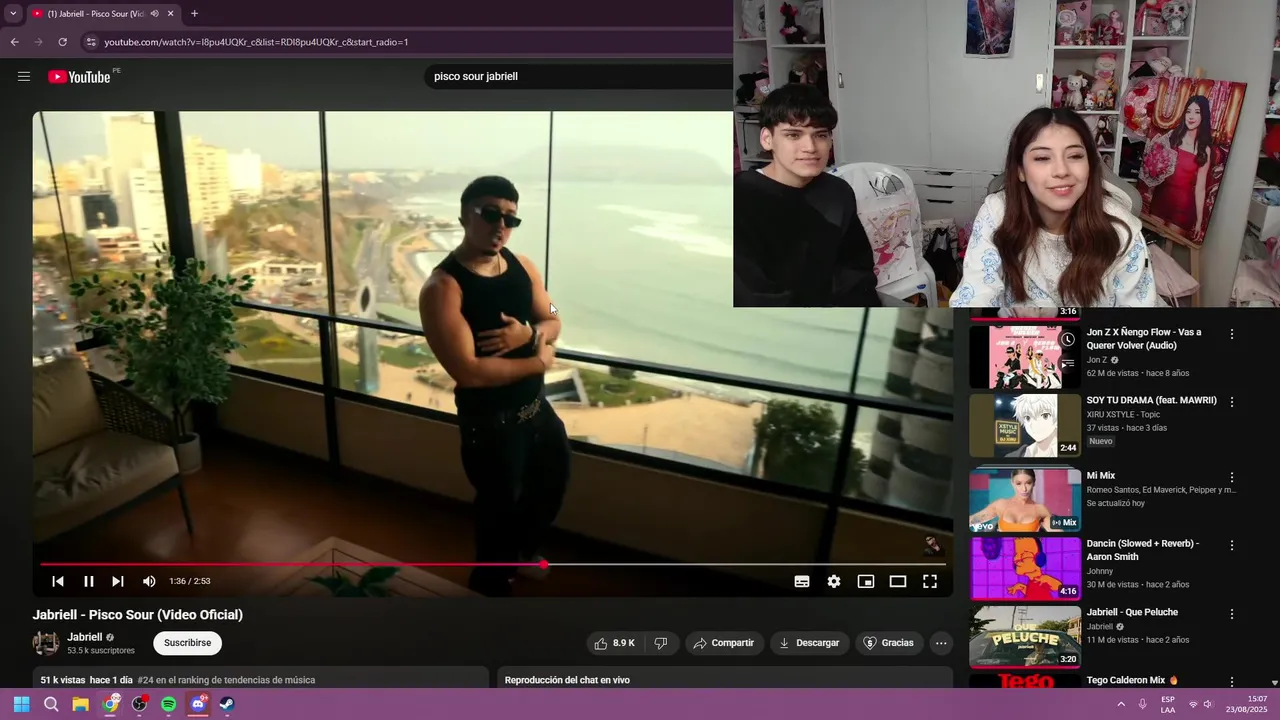Open options for SOY TU DRAMA video
1280x720 pixels.
pos(1232,402)
